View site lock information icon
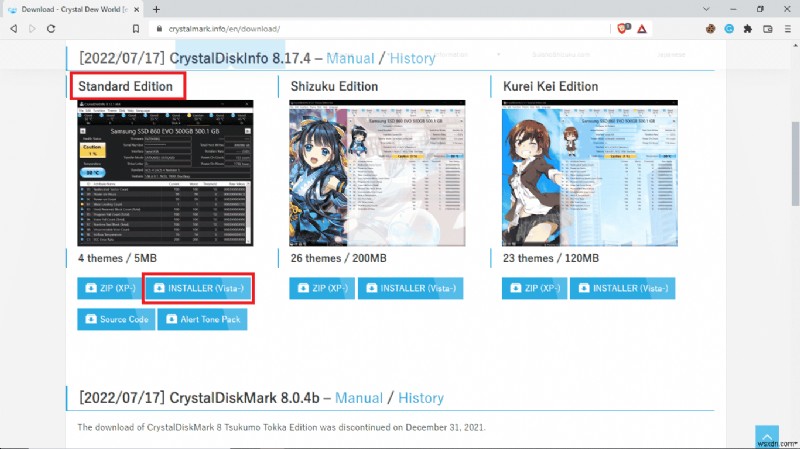Screen dimensions: 800x449 (x=159, y=29)
